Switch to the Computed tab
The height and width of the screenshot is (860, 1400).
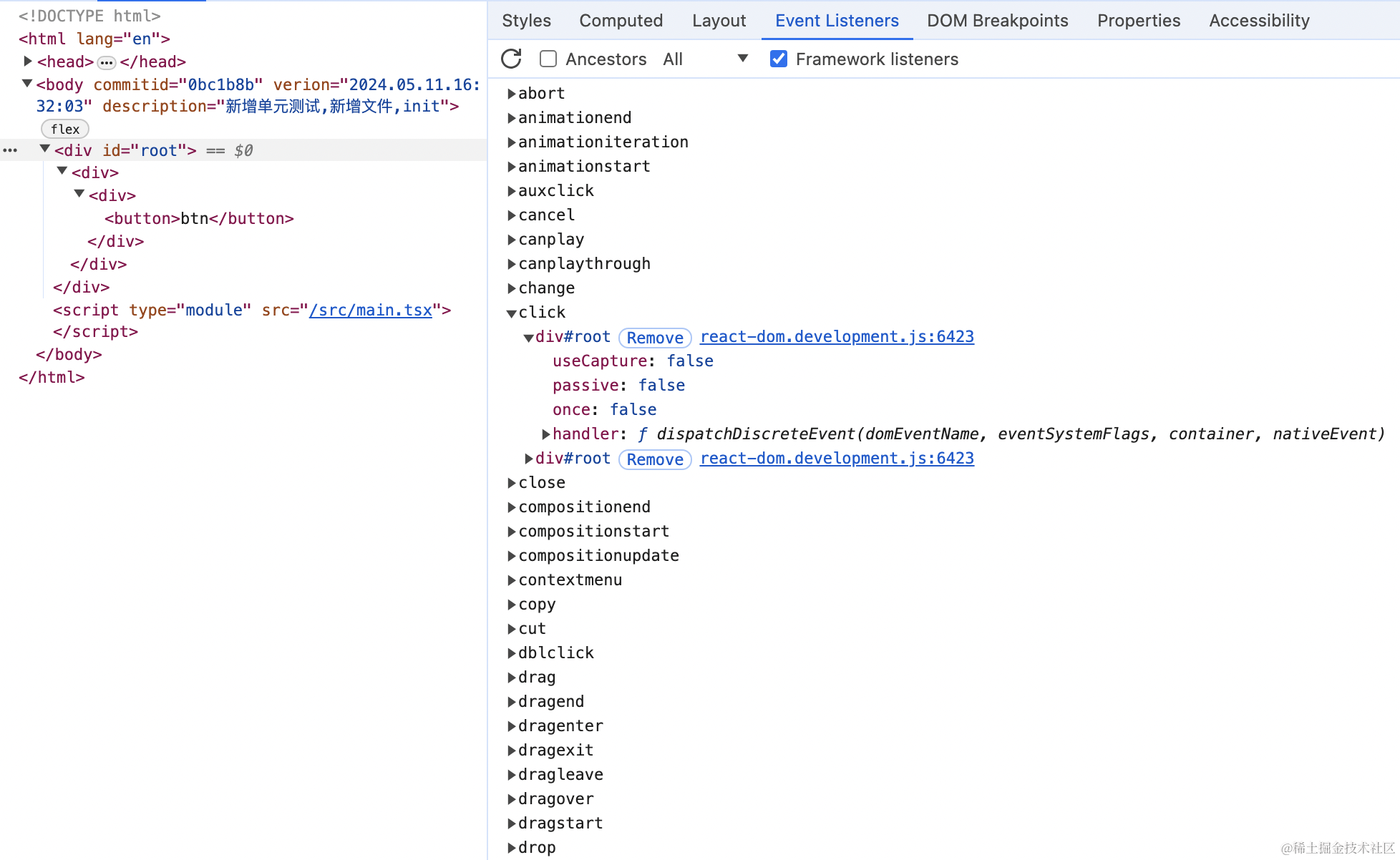pyautogui.click(x=621, y=21)
